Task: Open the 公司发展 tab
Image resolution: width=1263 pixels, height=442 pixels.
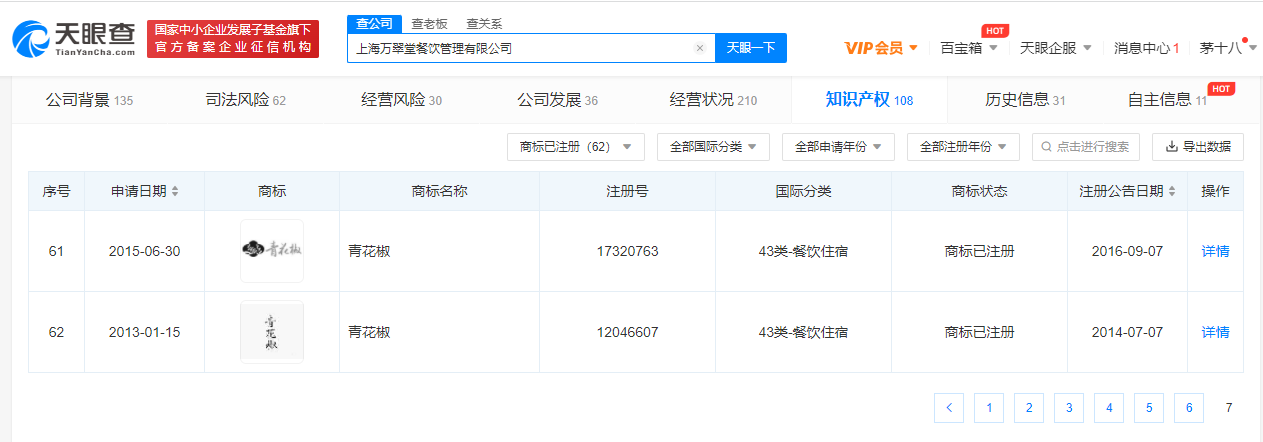Action: [x=557, y=100]
